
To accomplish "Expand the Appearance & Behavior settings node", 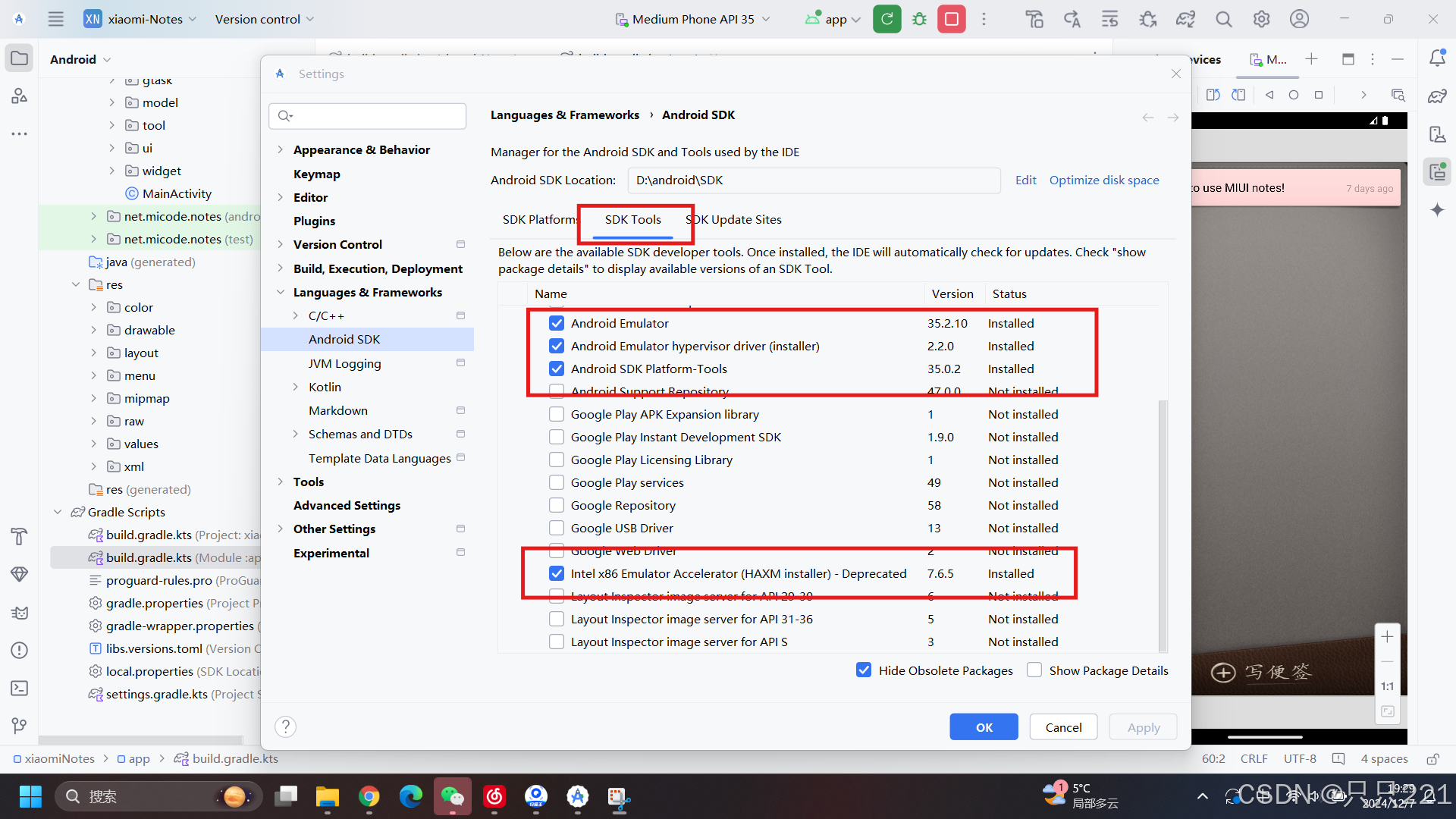I will point(281,149).
